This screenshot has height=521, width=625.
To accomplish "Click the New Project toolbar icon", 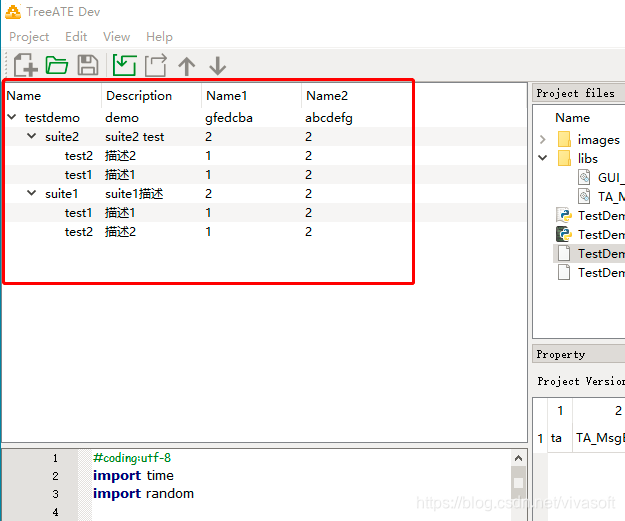I will [26, 65].
